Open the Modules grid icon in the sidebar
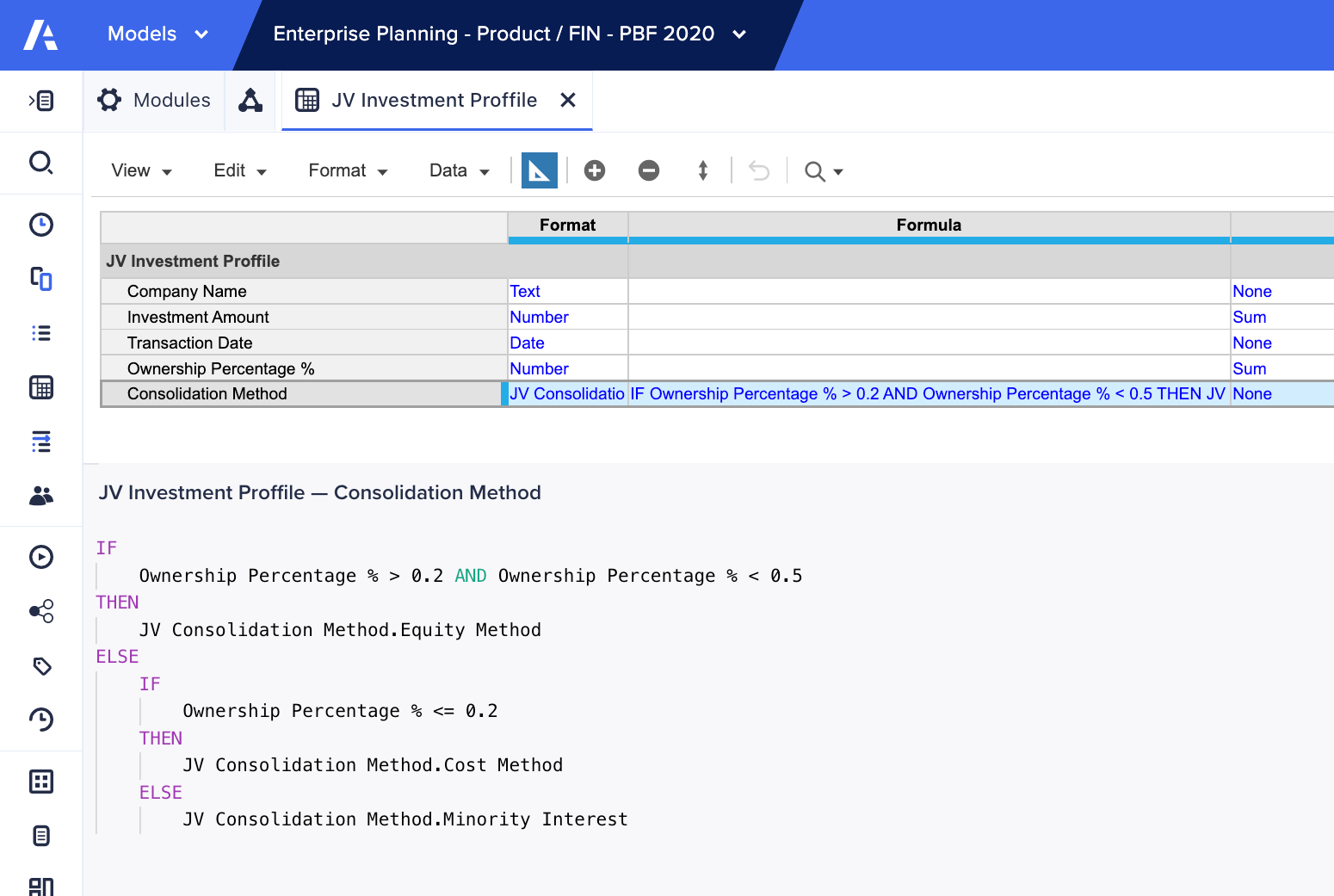Screen dimensions: 1334x896 (x=41, y=387)
